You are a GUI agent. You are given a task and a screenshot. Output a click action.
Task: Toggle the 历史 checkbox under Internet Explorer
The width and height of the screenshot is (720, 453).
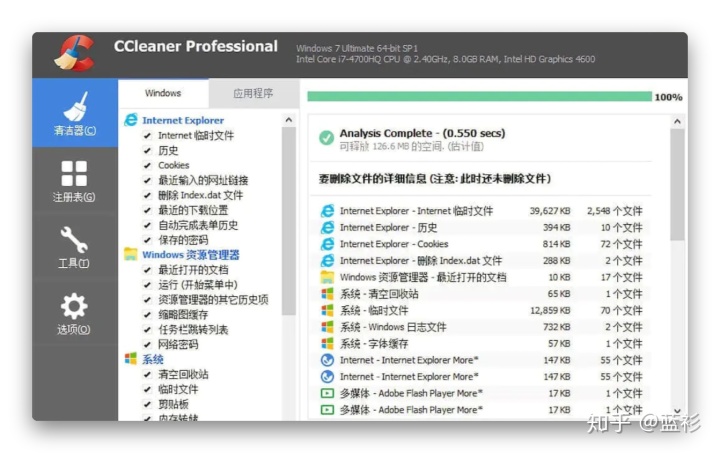(147, 150)
